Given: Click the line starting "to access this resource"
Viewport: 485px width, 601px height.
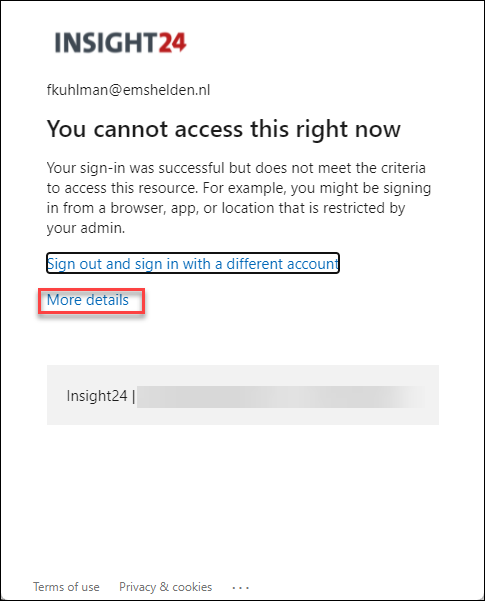Looking at the screenshot, I should [239, 188].
